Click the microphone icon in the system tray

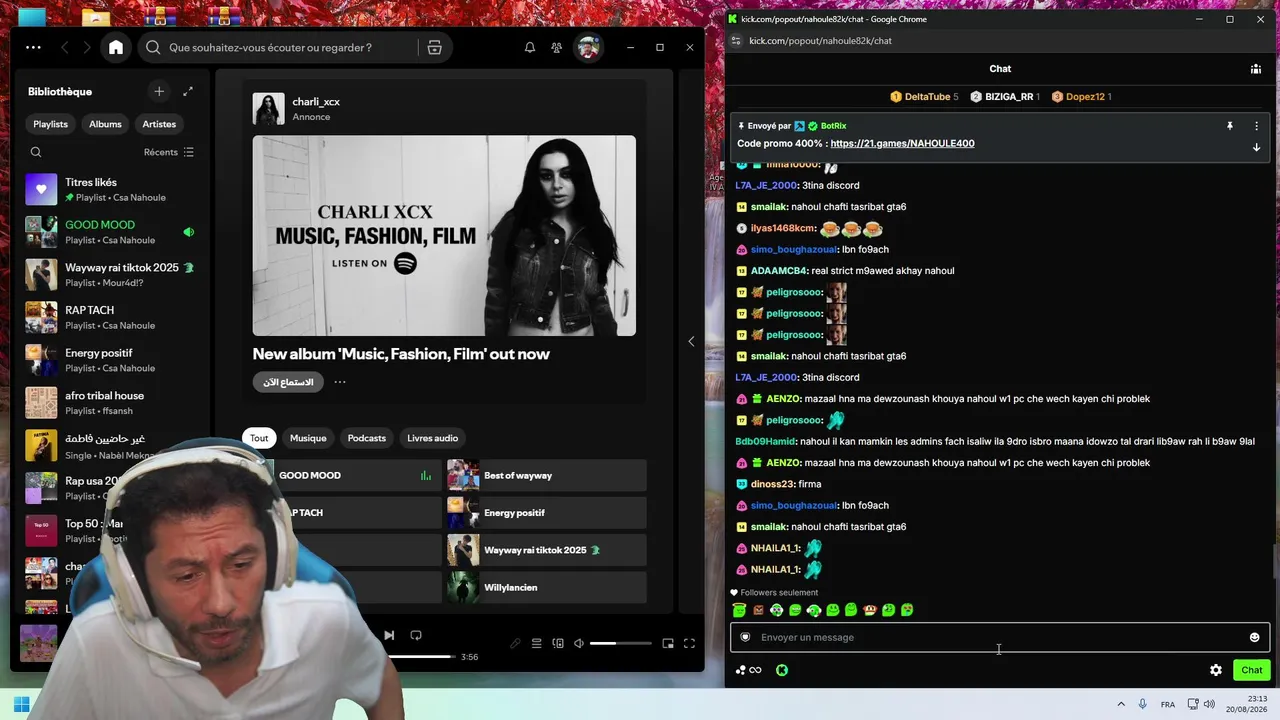pos(1143,704)
